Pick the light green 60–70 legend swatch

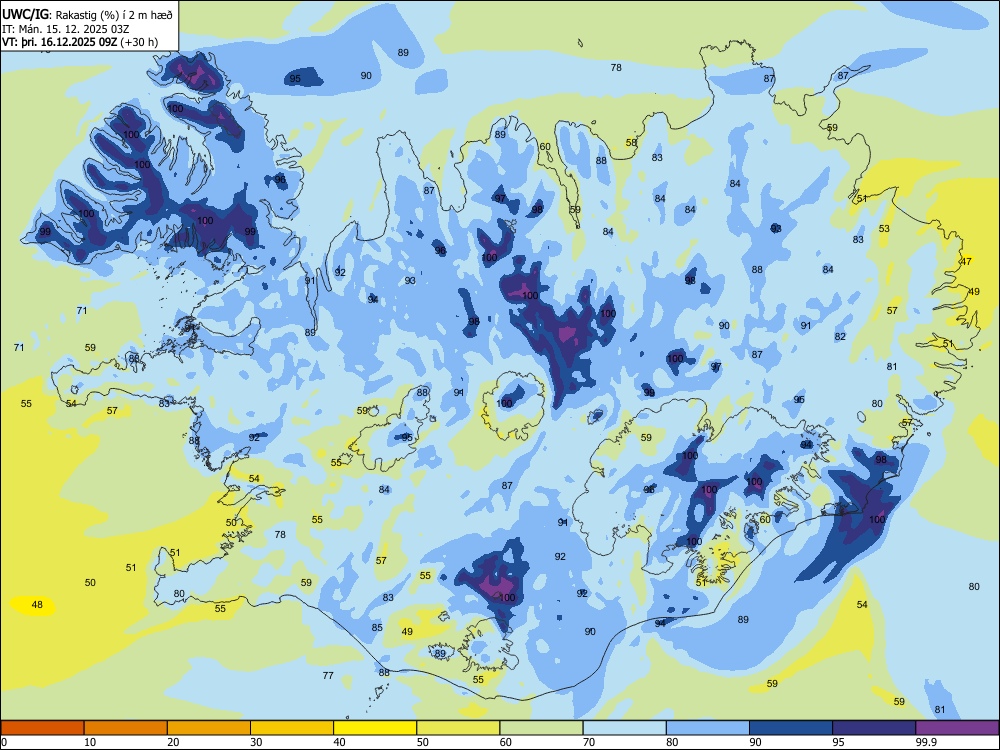pyautogui.click(x=541, y=728)
